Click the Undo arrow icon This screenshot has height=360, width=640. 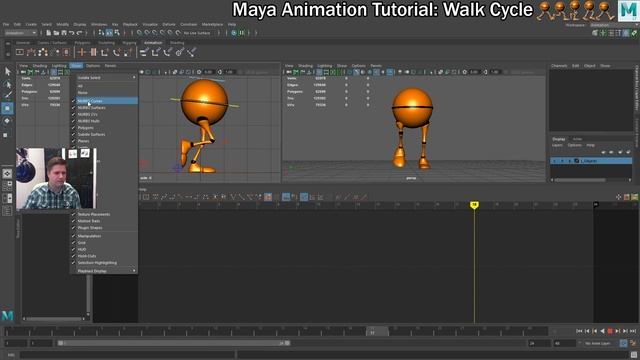pyautogui.click(x=71, y=33)
